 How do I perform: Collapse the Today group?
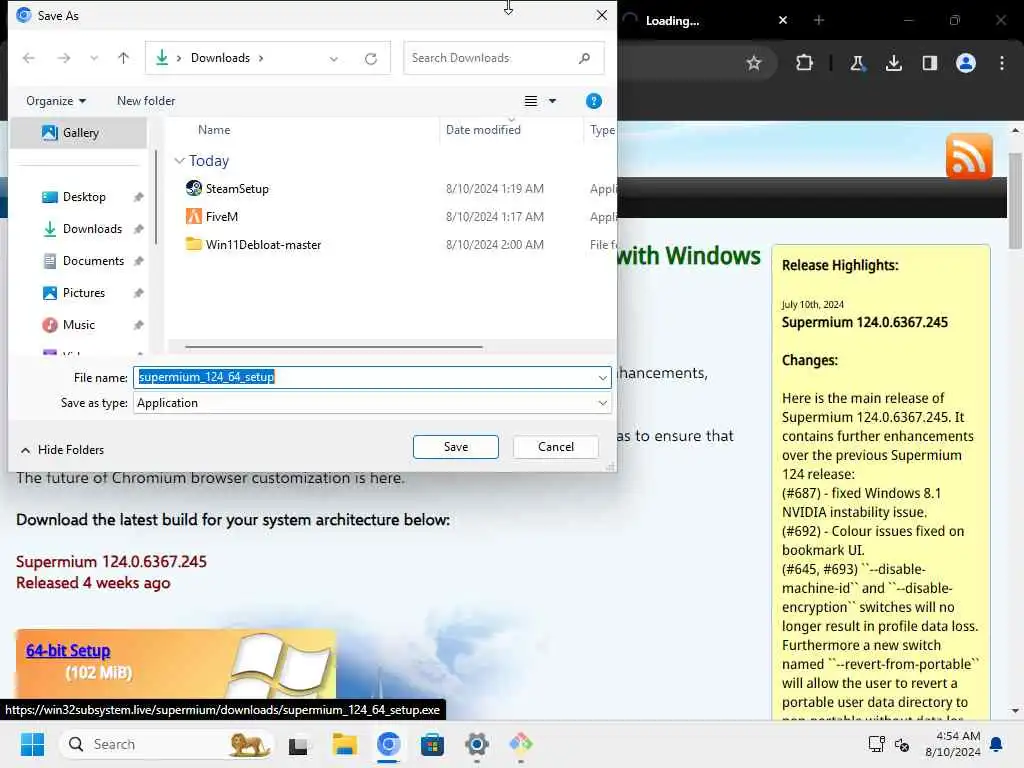click(x=180, y=161)
